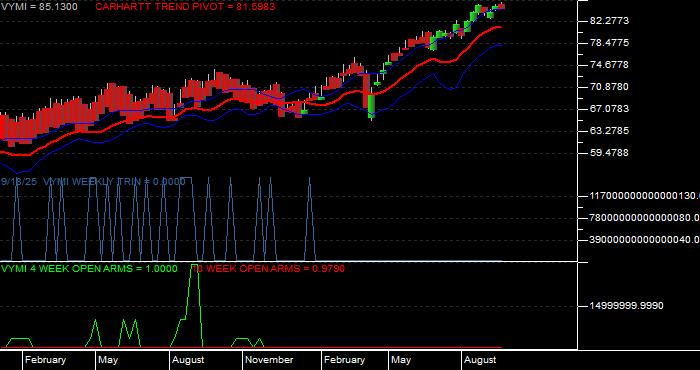Click the VYMI = 85.1300 price label
700x370 pixels.
pos(38,7)
